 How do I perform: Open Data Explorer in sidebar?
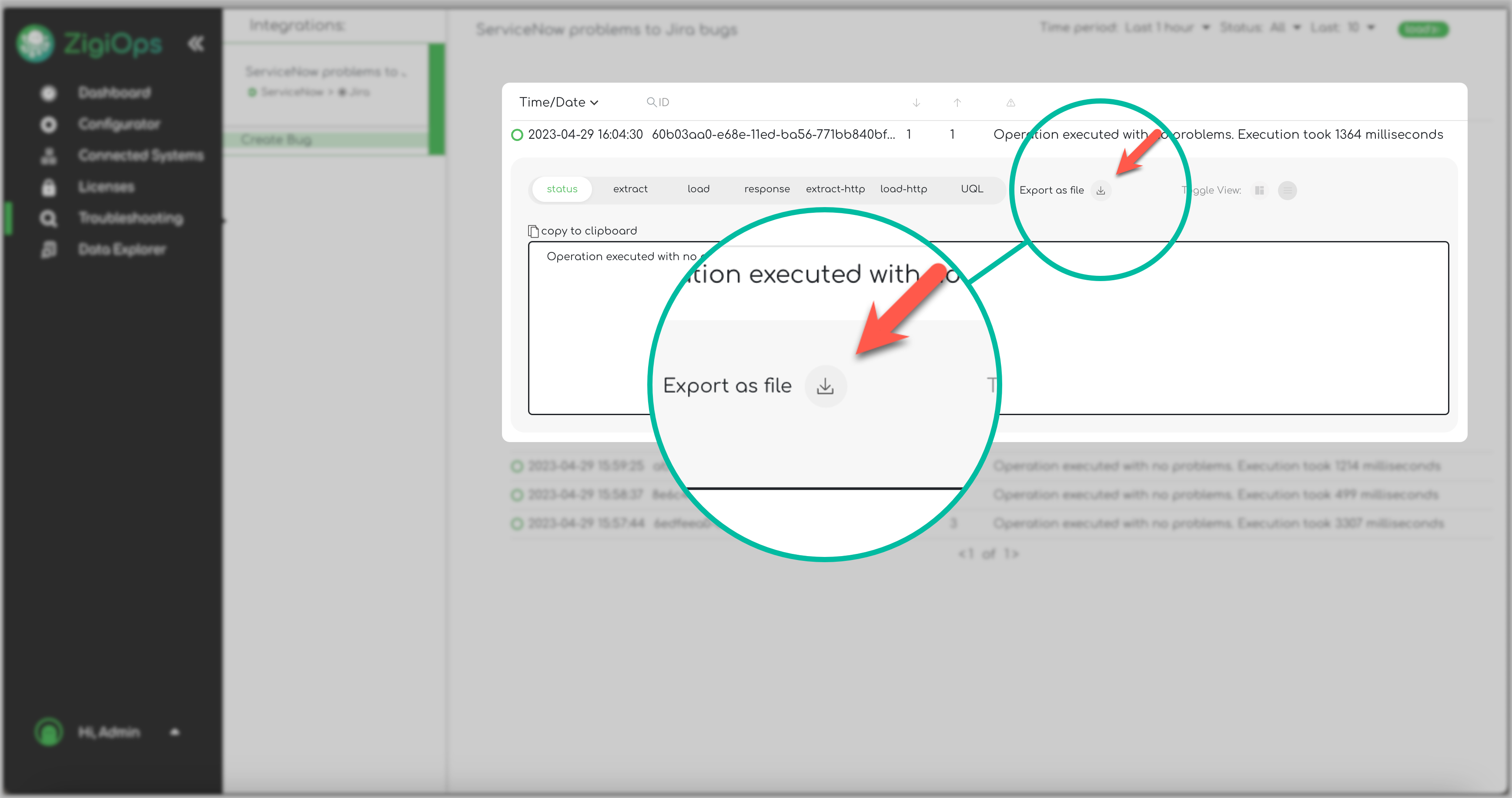pyautogui.click(x=122, y=249)
